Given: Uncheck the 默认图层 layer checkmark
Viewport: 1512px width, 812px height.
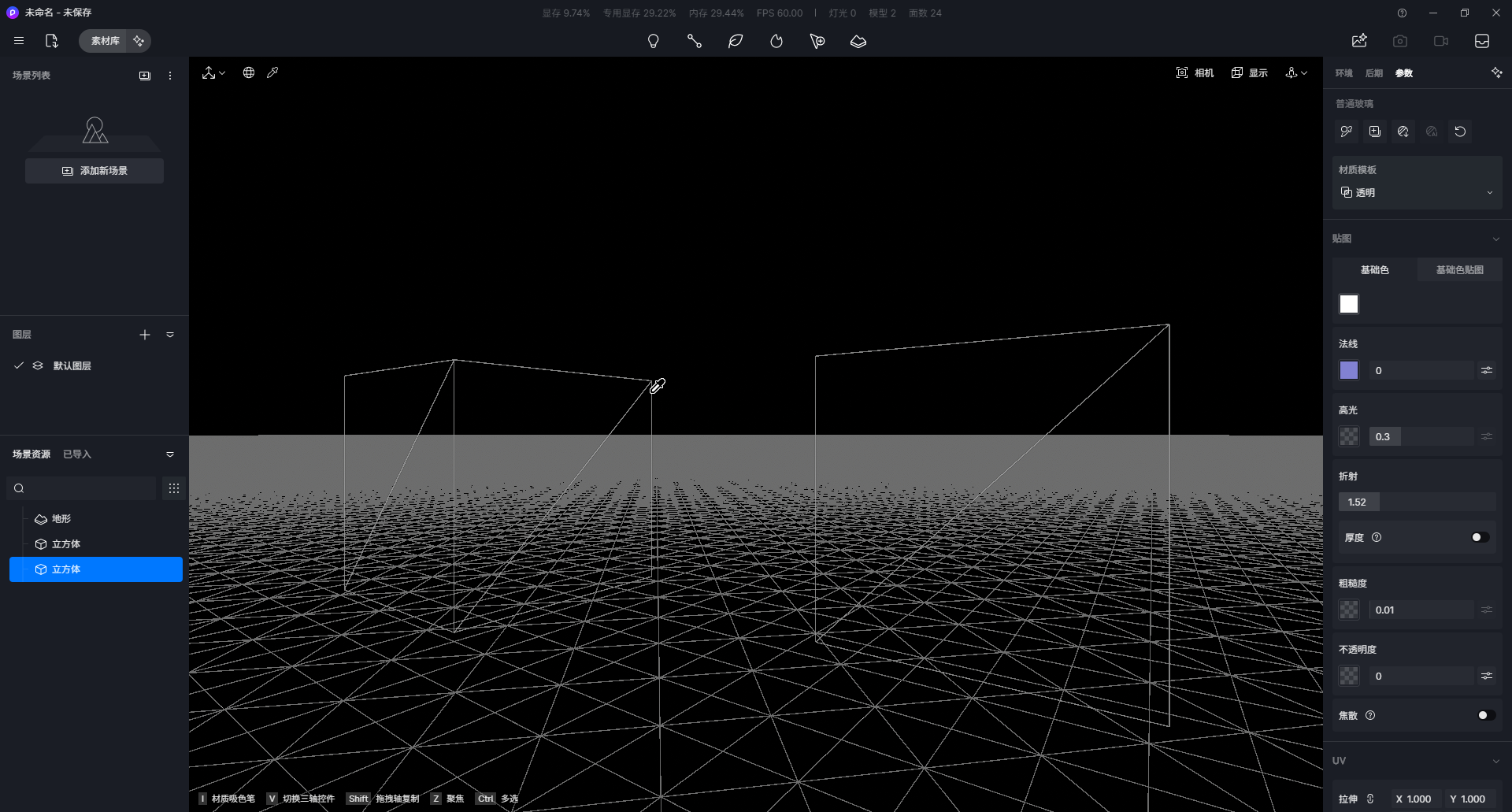Looking at the screenshot, I should pyautogui.click(x=19, y=365).
